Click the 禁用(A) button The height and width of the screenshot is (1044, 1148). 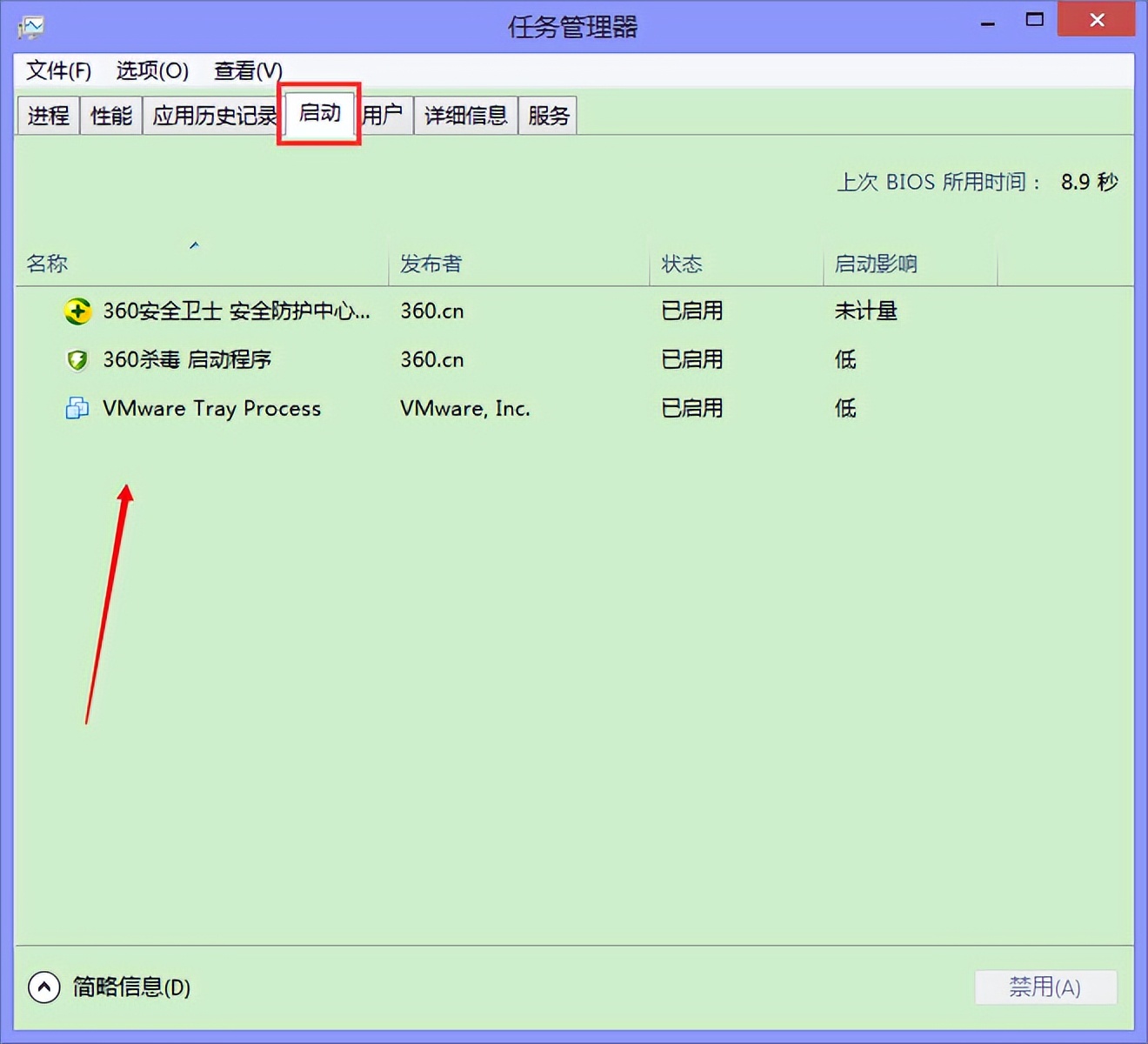pos(1045,987)
